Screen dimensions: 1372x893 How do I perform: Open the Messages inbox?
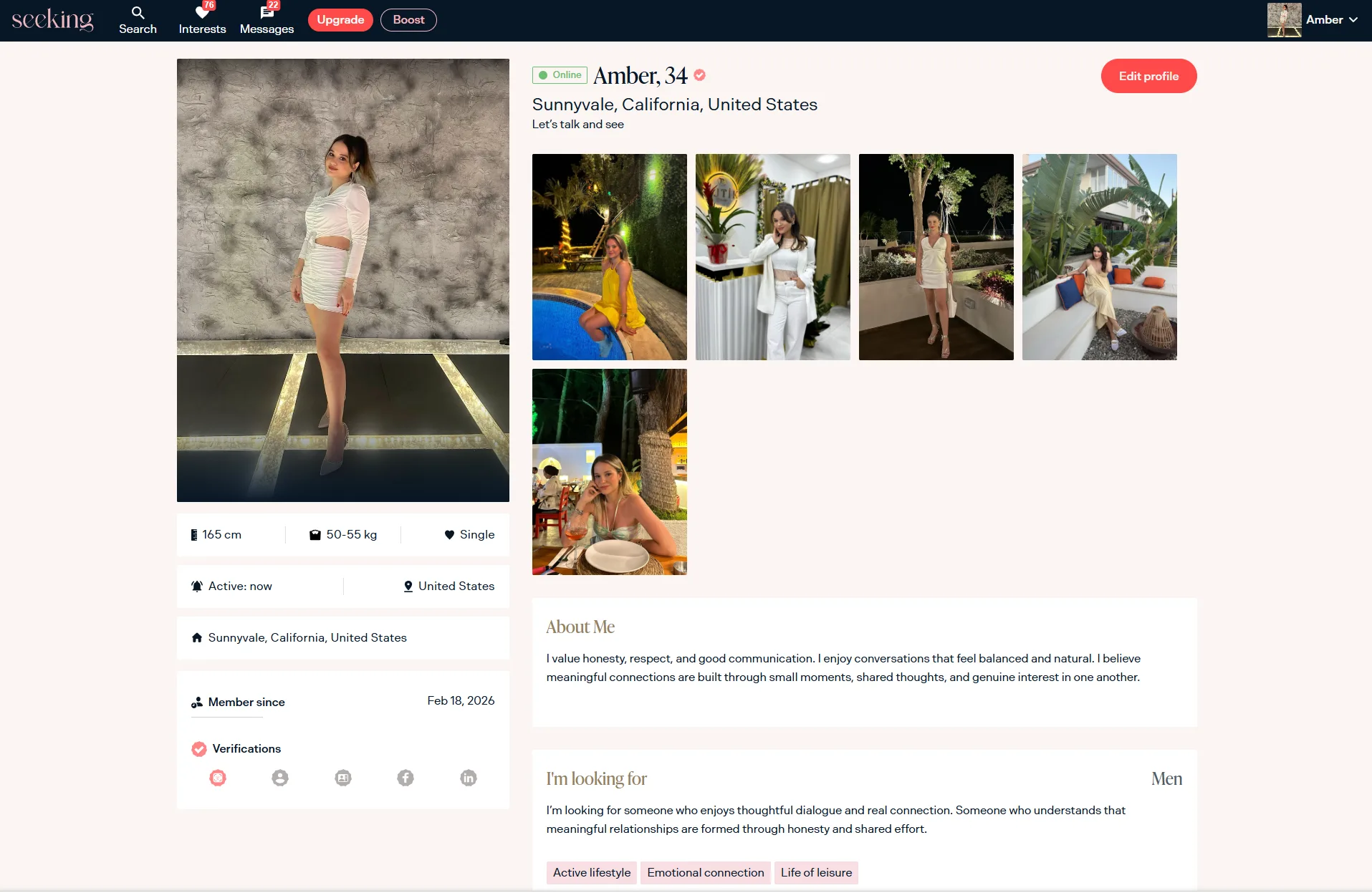(x=267, y=20)
